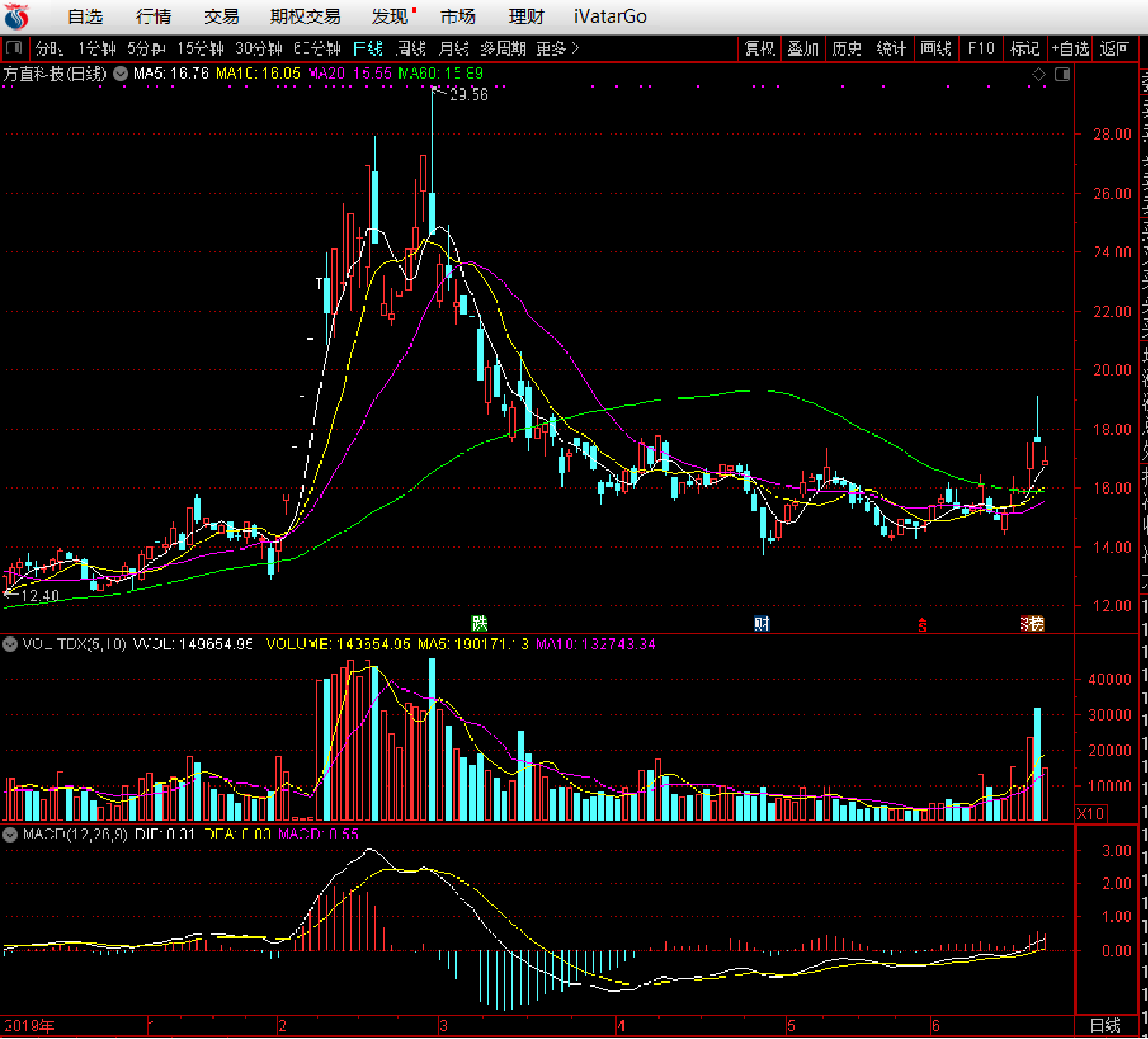Switch to 分时 chart view
Image resolution: width=1148 pixels, height=1039 pixels.
coord(50,49)
